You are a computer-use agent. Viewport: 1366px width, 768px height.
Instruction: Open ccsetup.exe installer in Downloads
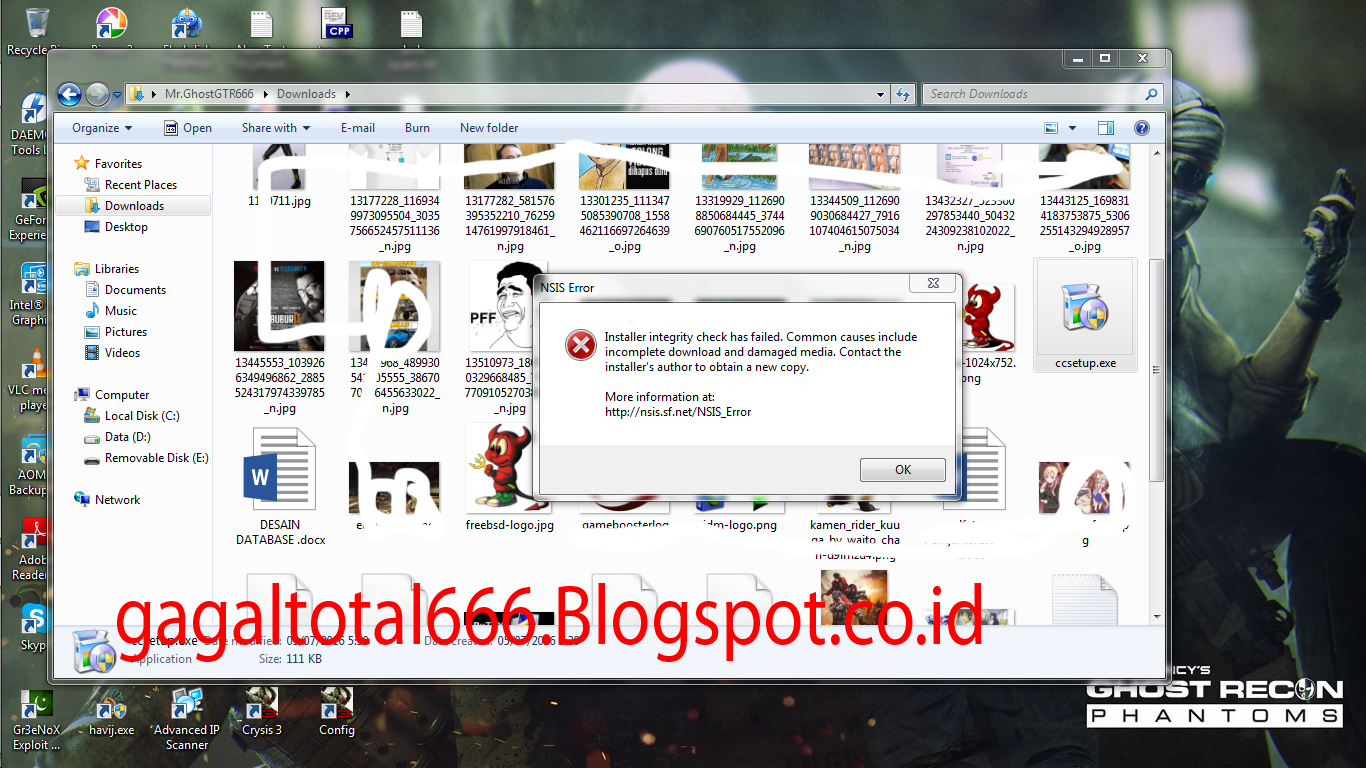pyautogui.click(x=1085, y=310)
